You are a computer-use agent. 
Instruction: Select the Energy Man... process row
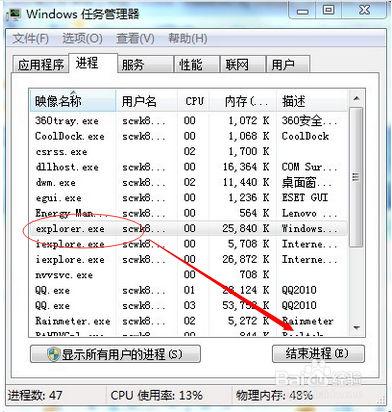pos(189,213)
